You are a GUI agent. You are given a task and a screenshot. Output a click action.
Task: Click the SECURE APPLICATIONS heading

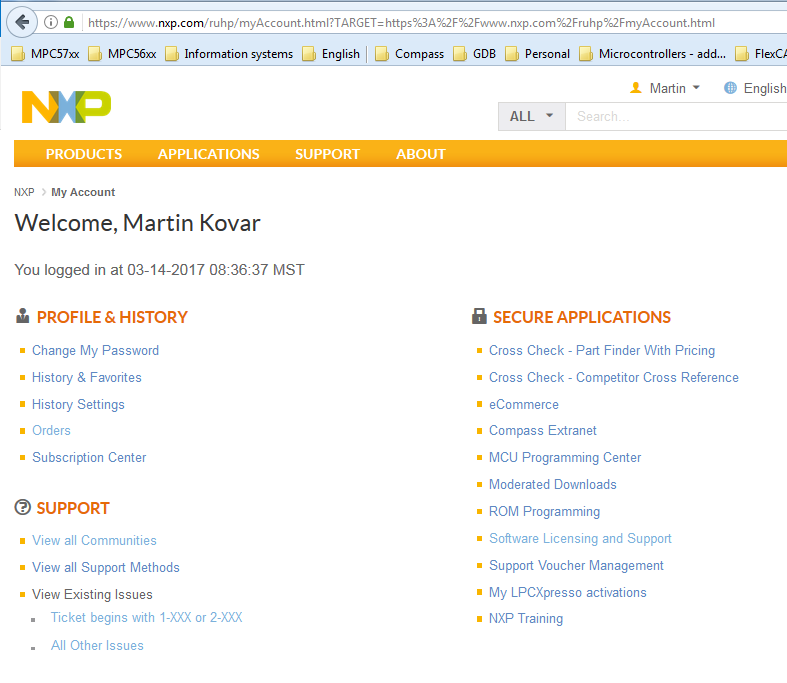pyautogui.click(x=582, y=317)
